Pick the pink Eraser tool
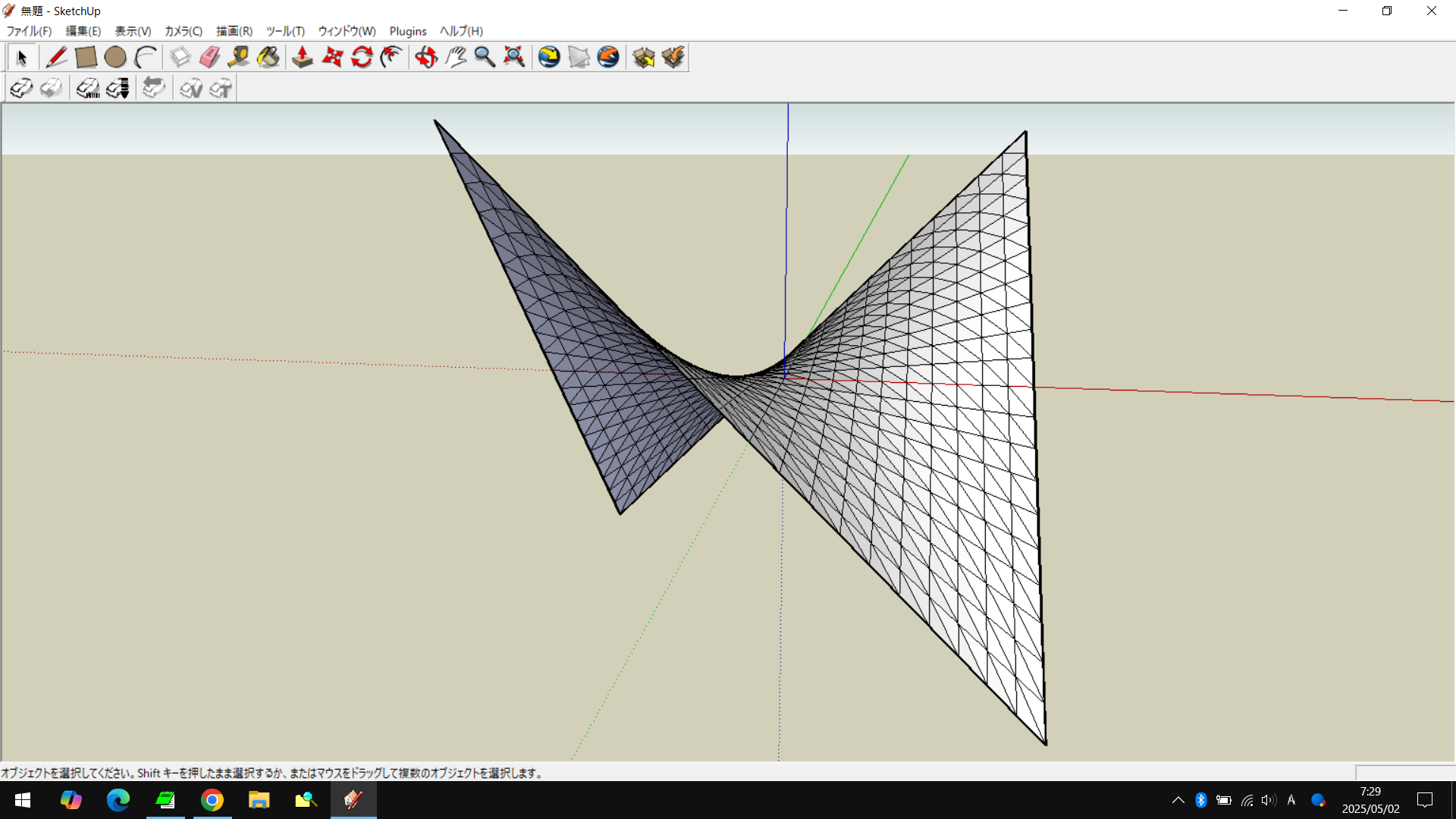The height and width of the screenshot is (819, 1456). pyautogui.click(x=209, y=58)
